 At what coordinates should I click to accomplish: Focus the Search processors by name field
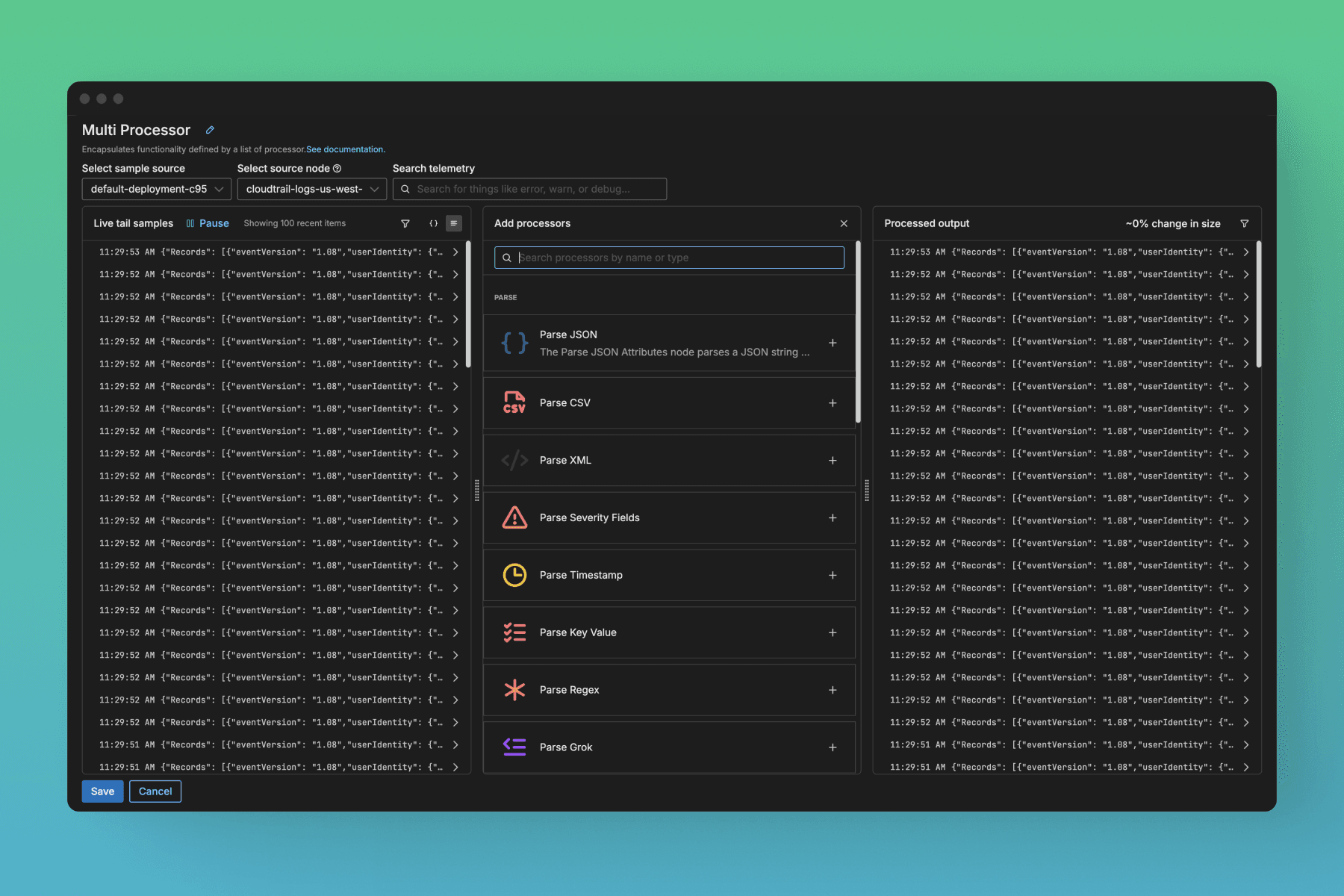click(x=669, y=258)
